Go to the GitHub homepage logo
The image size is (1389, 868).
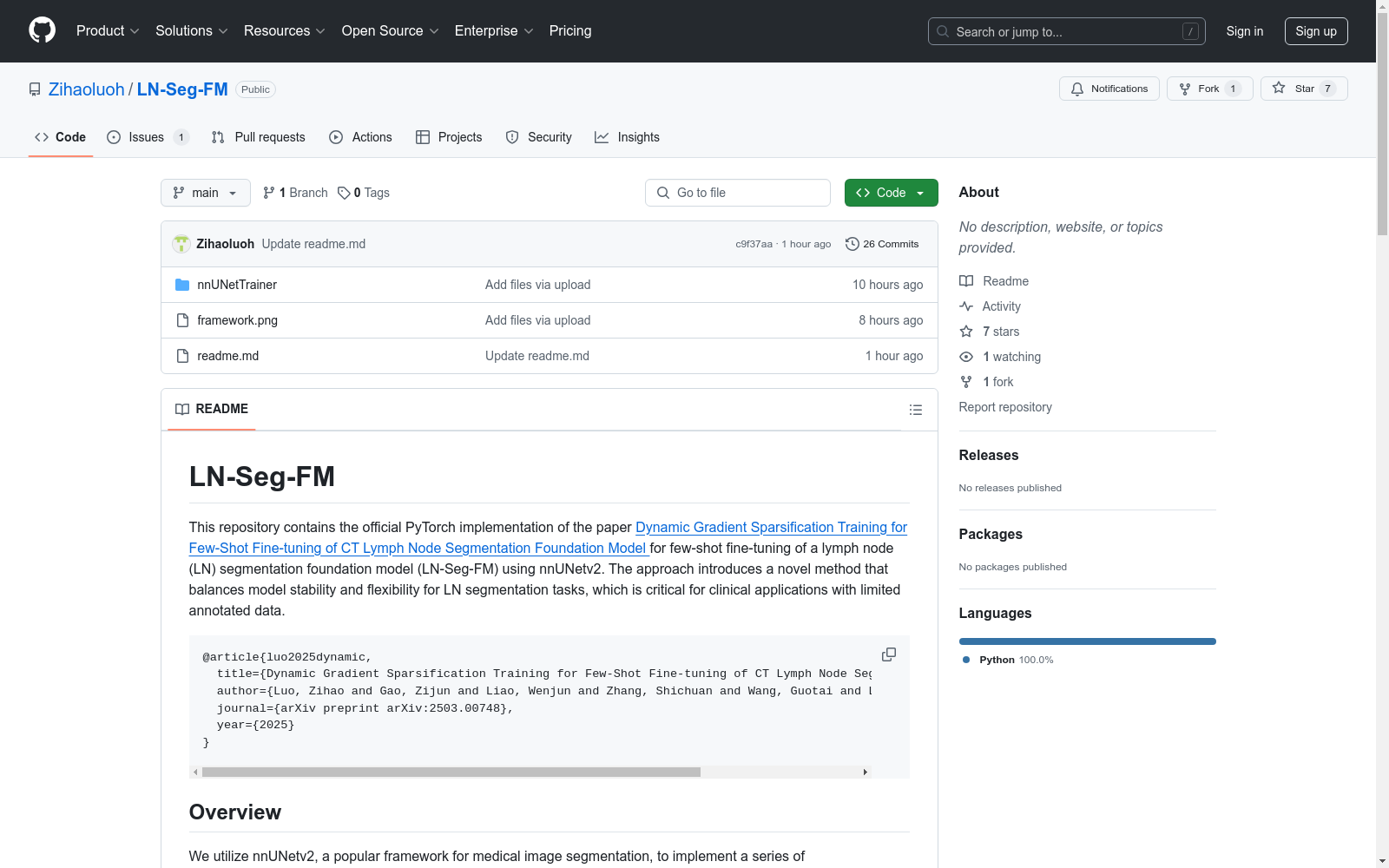point(42,30)
